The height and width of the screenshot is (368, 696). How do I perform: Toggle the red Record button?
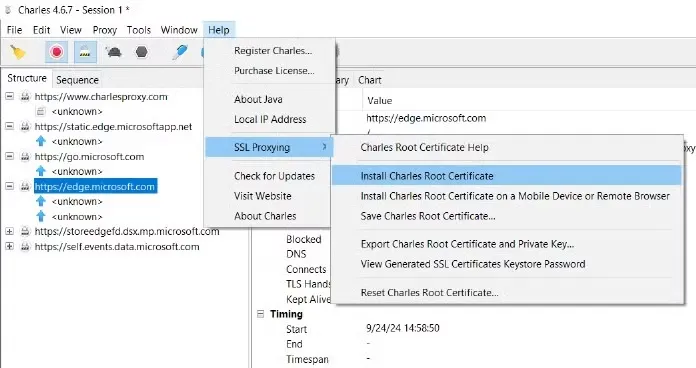56,52
